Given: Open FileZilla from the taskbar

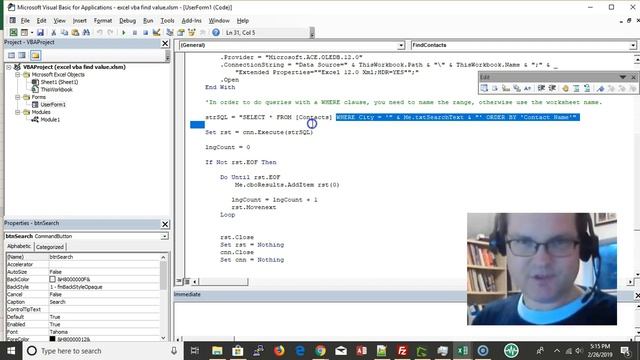Looking at the screenshot, I should coord(402,351).
